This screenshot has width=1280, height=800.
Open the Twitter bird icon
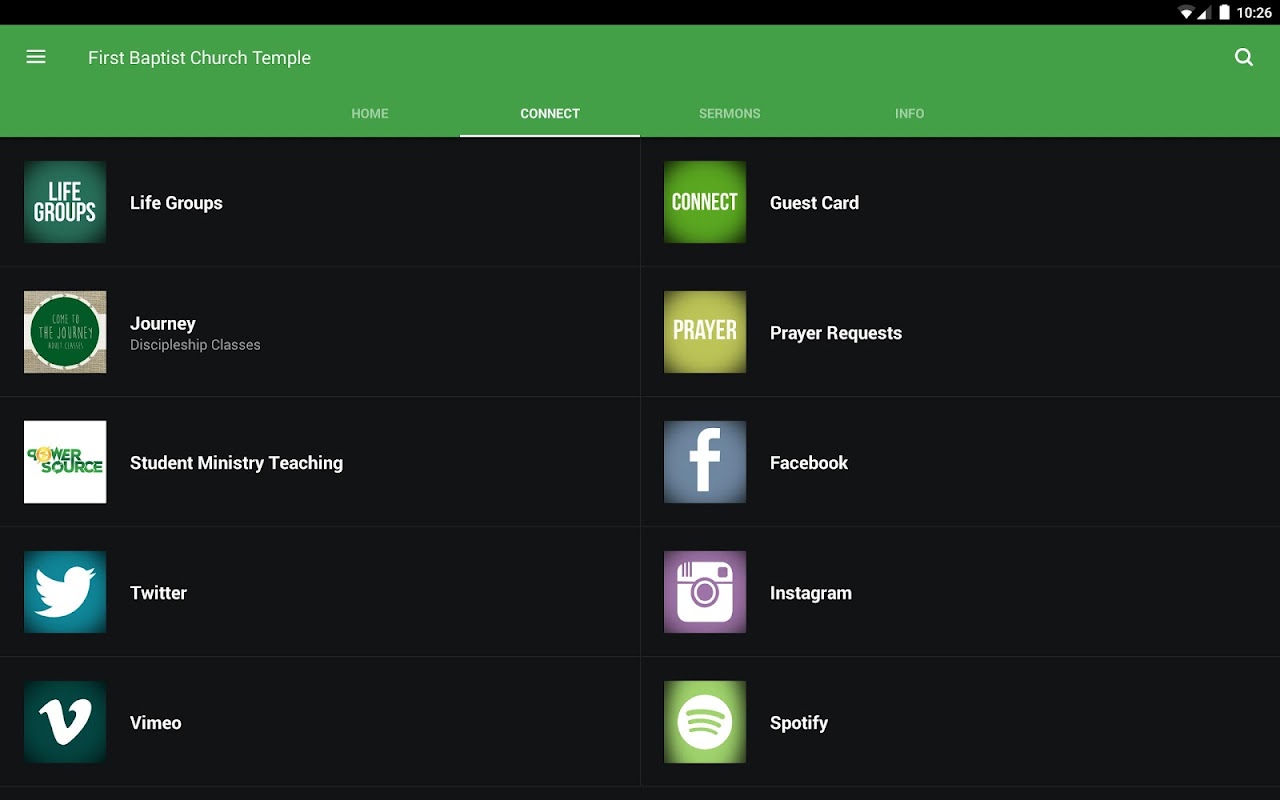pos(65,592)
